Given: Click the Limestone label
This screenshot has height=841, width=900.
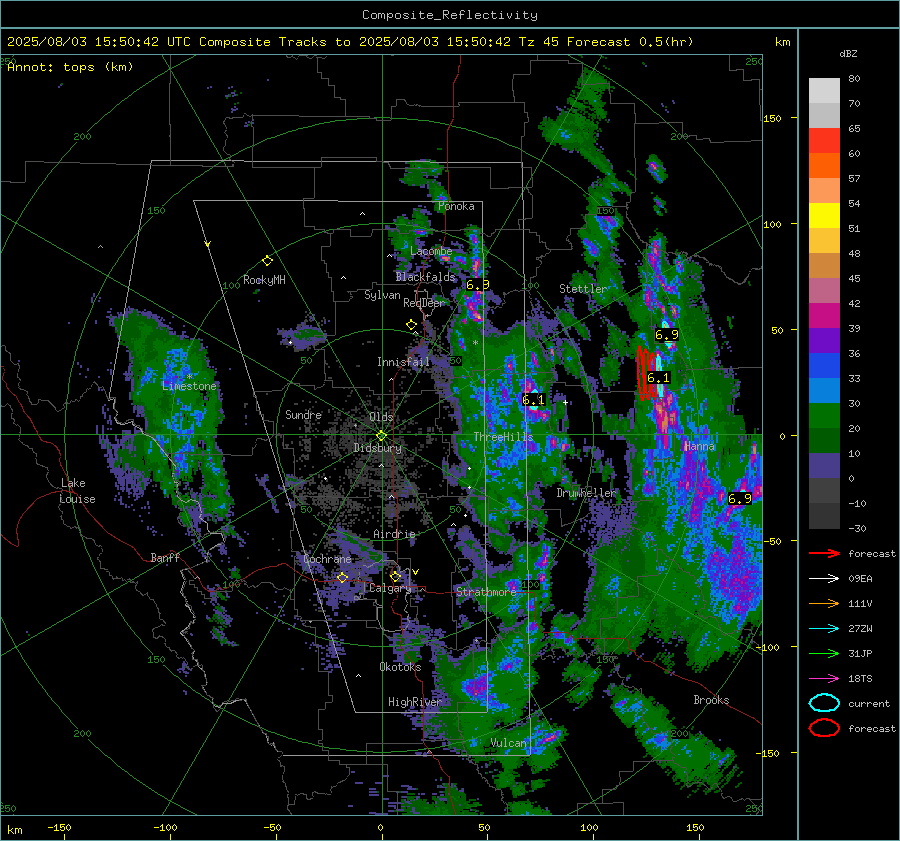Looking at the screenshot, I should coord(189,386).
